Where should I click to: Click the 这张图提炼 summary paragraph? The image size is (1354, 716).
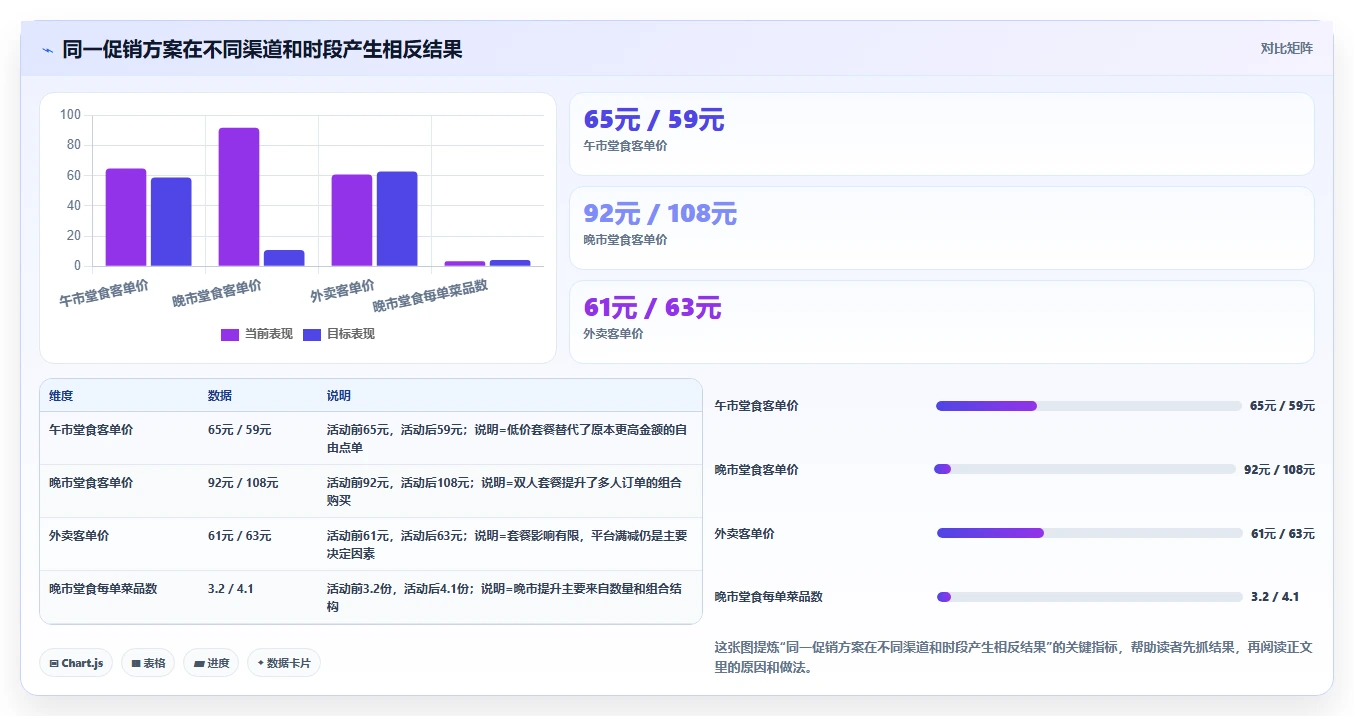coord(1014,657)
